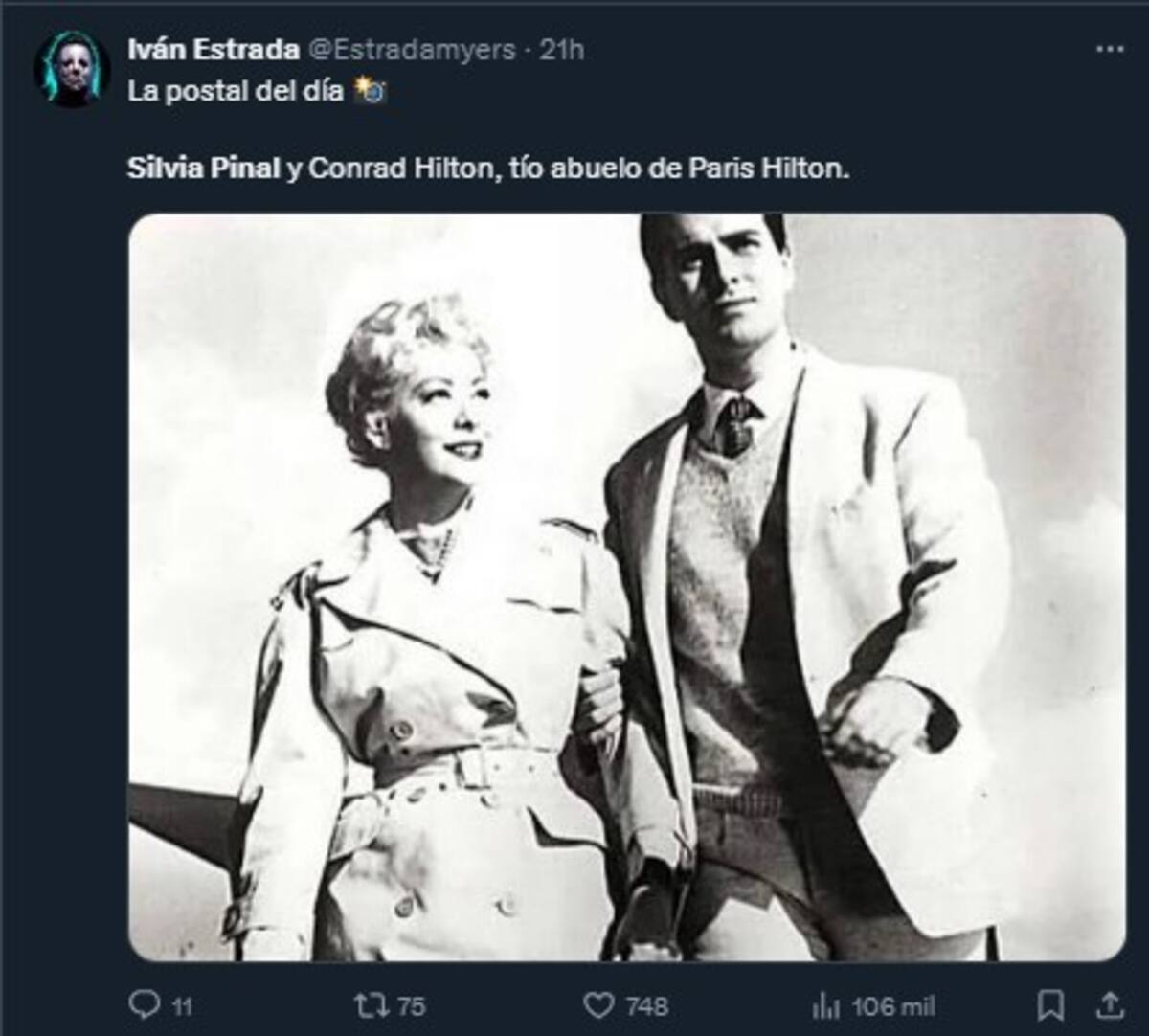Image resolution: width=1149 pixels, height=1036 pixels.
Task: Select the bold "Silvia Pinal" text
Action: (203, 169)
